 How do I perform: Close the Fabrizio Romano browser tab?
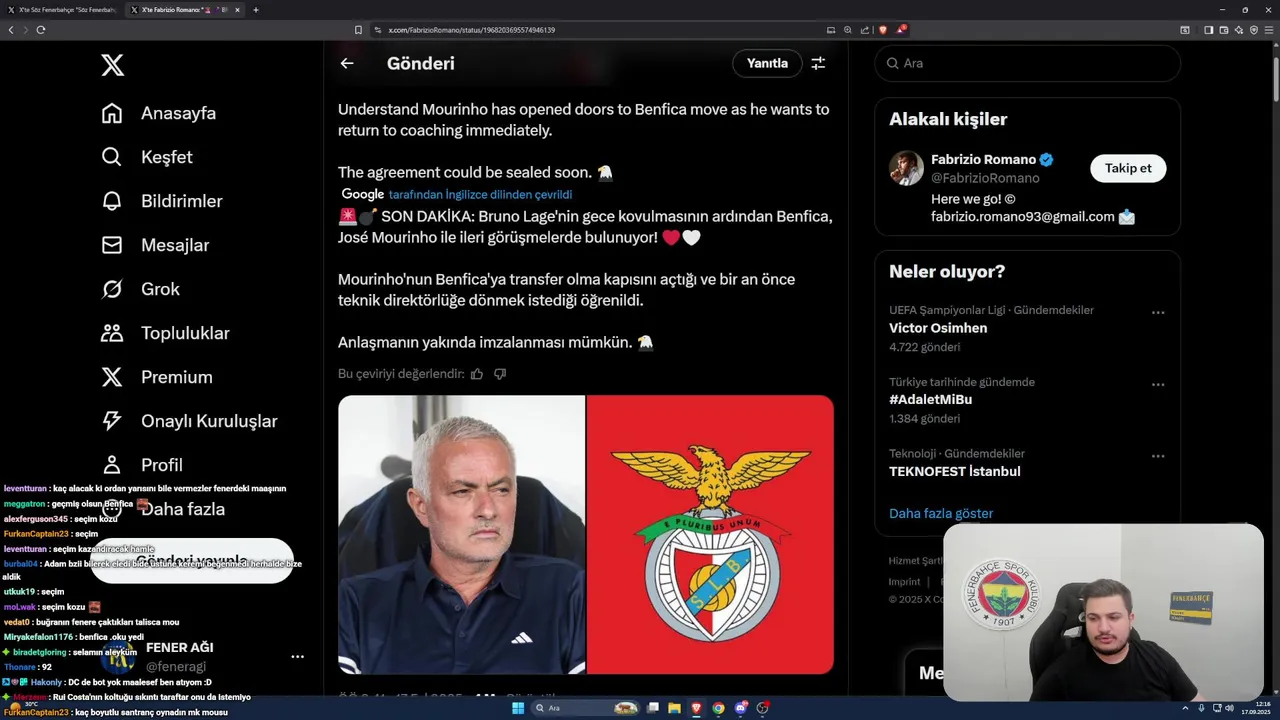coord(237,10)
